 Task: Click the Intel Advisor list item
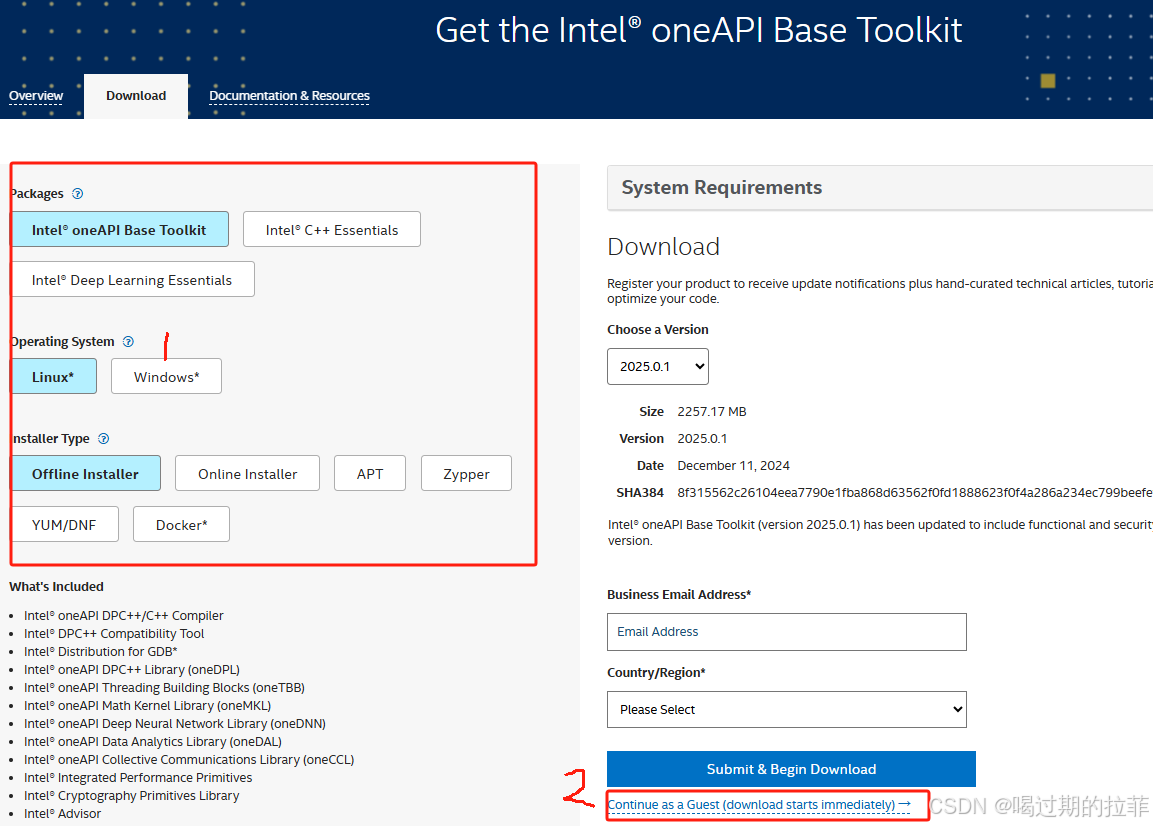pyautogui.click(x=63, y=814)
